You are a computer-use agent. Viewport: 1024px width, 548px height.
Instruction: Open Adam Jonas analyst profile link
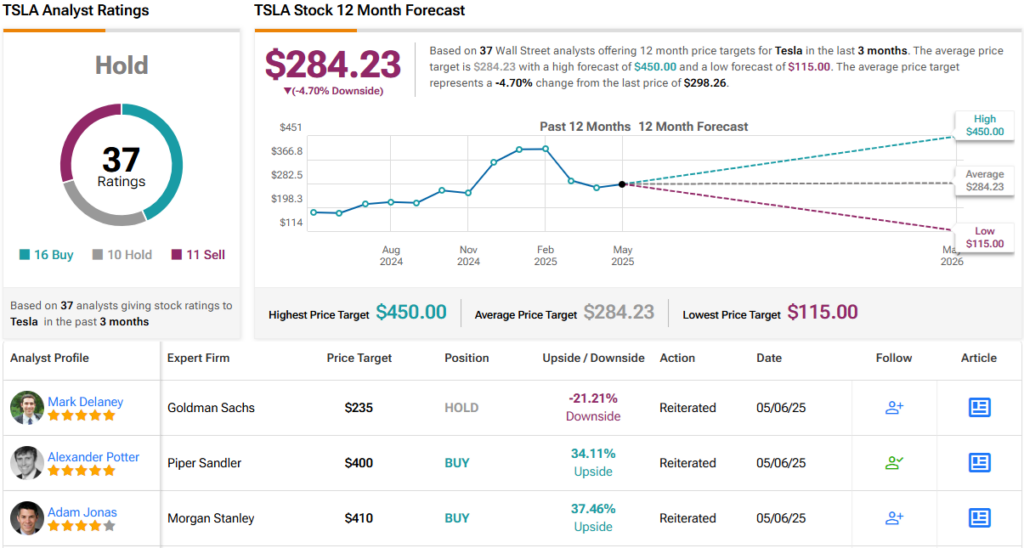click(x=82, y=512)
